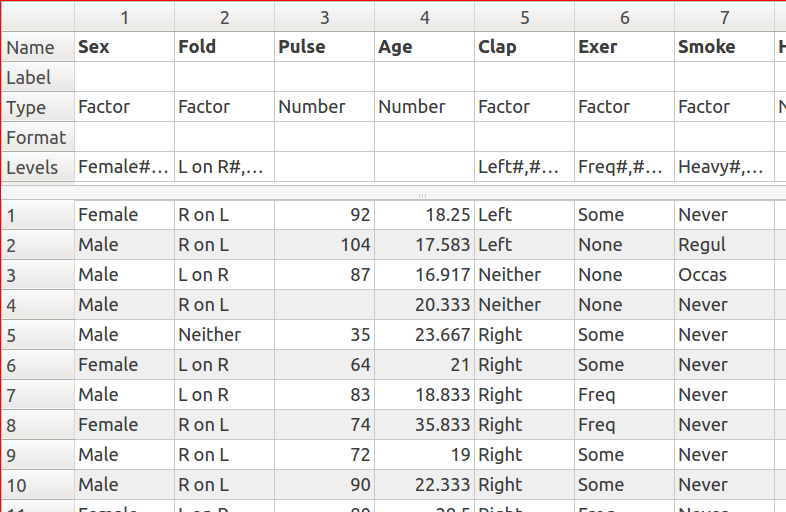This screenshot has height=512, width=786.
Task: Select the Label cell under Clap
Action: [x=524, y=77]
